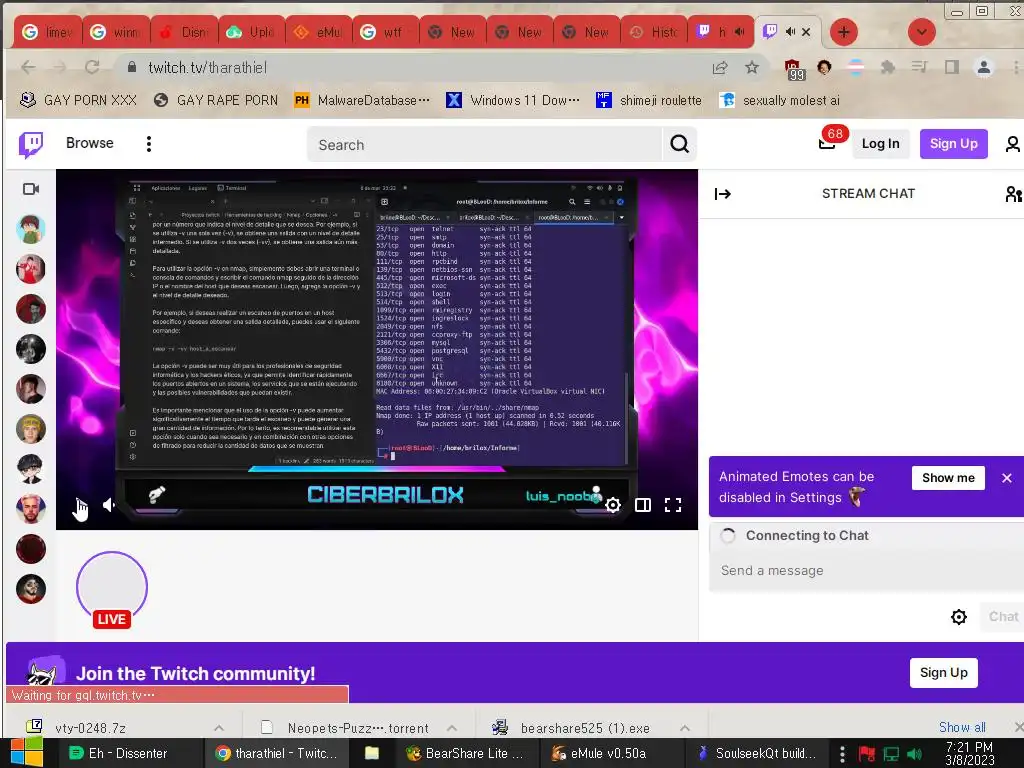Switch to the Disn tab
Viewport: 1024px width, 768px height.
pyautogui.click(x=184, y=32)
